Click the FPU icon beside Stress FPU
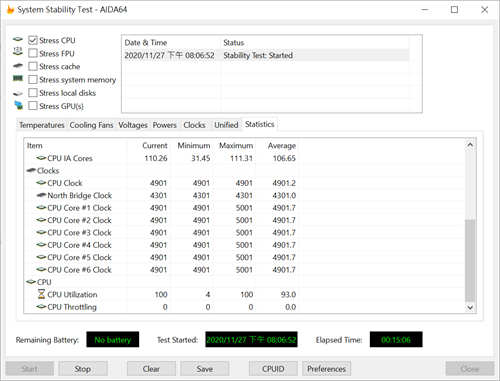The width and height of the screenshot is (500, 381). click(18, 51)
